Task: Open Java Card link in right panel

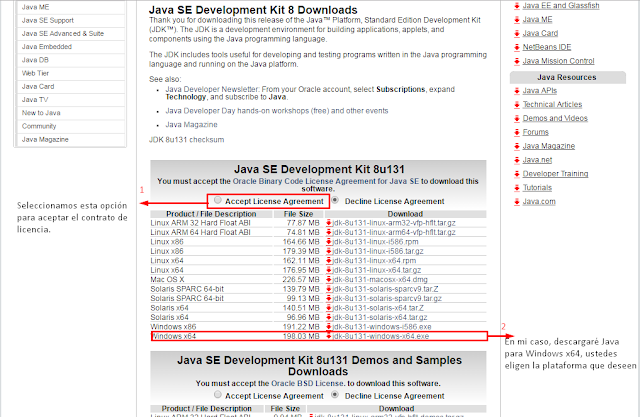Action: [540, 33]
